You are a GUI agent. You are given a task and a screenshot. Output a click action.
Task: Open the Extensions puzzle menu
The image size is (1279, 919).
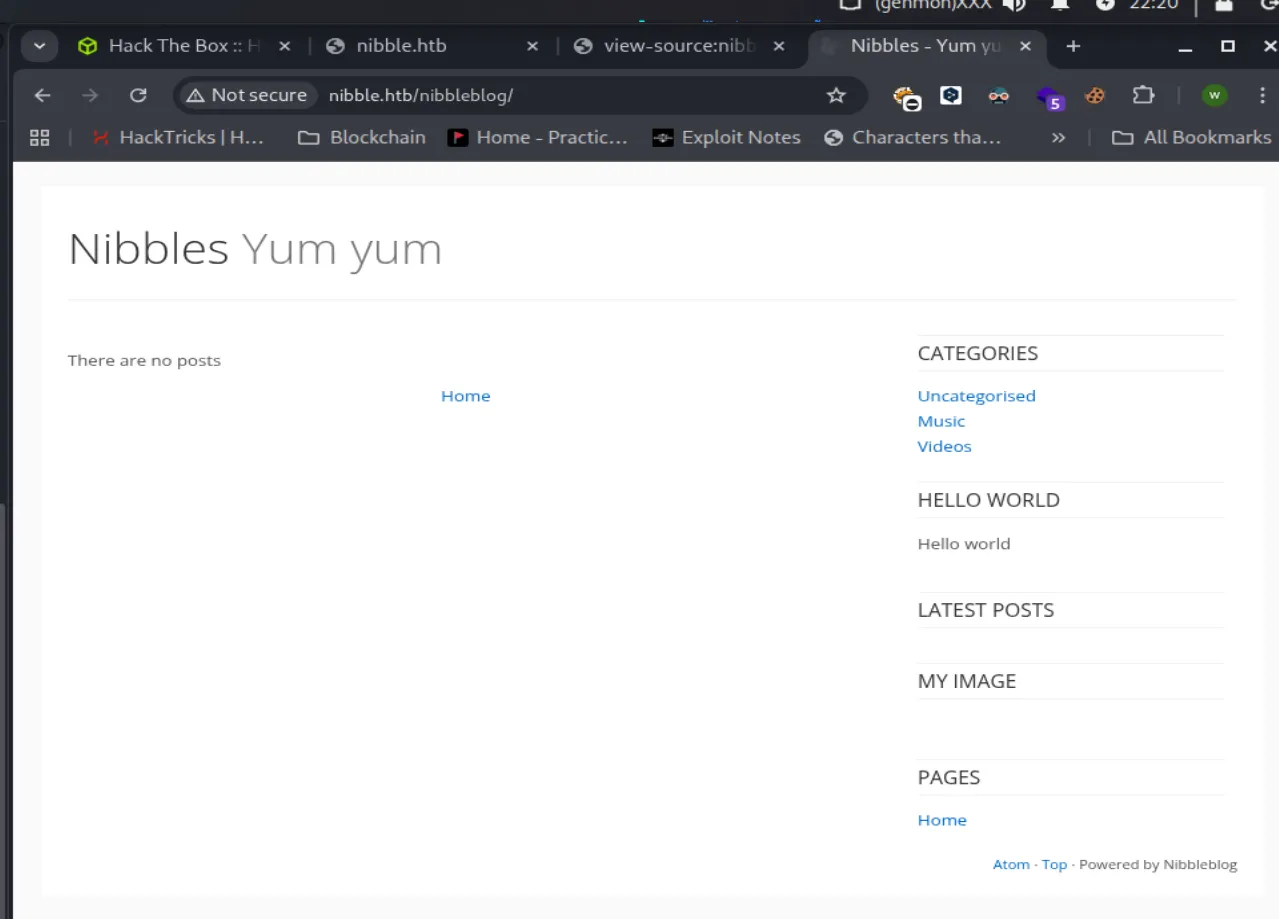pyautogui.click(x=1142, y=96)
